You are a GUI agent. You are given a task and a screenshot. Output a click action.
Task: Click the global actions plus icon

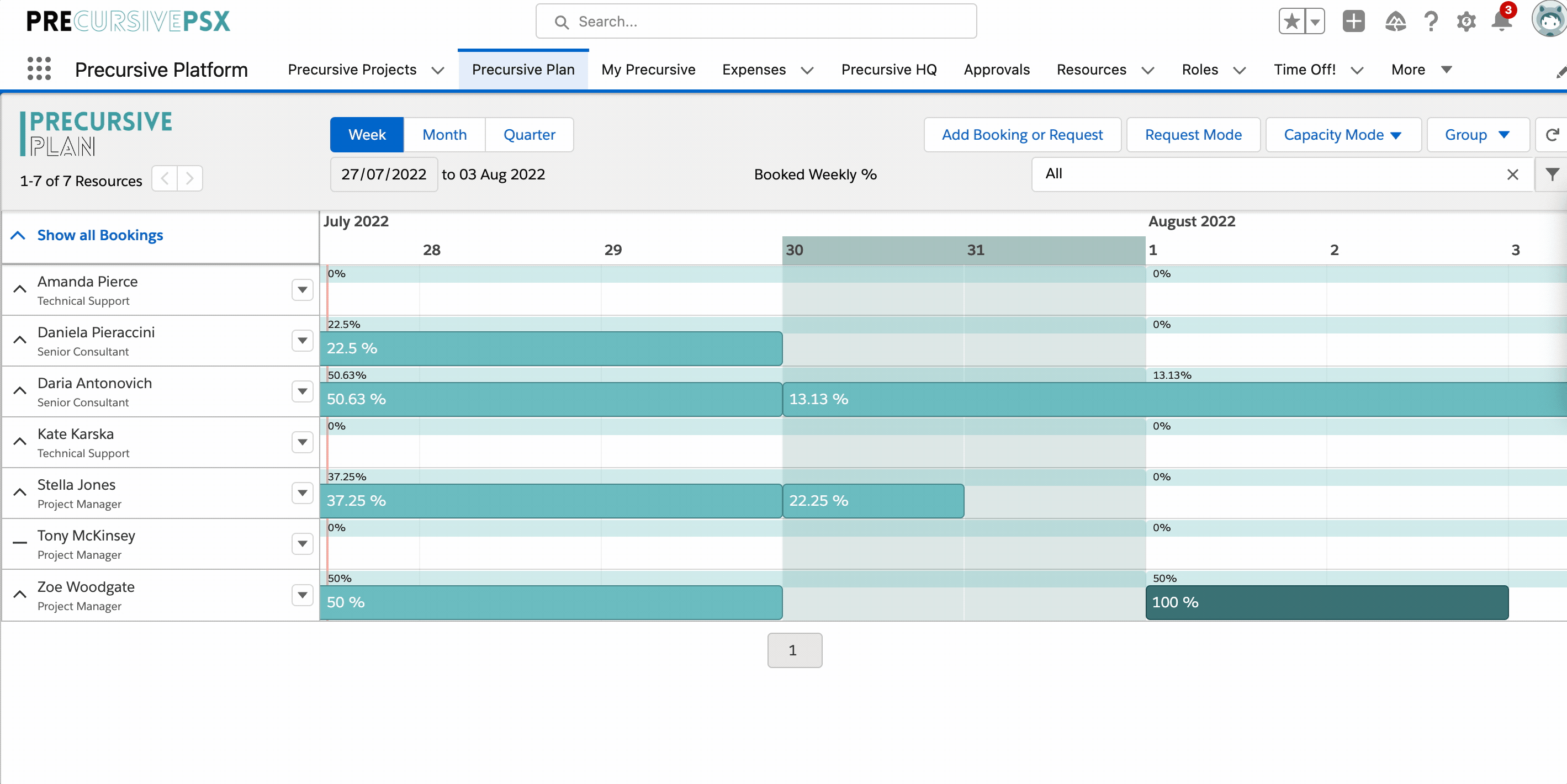click(1353, 22)
